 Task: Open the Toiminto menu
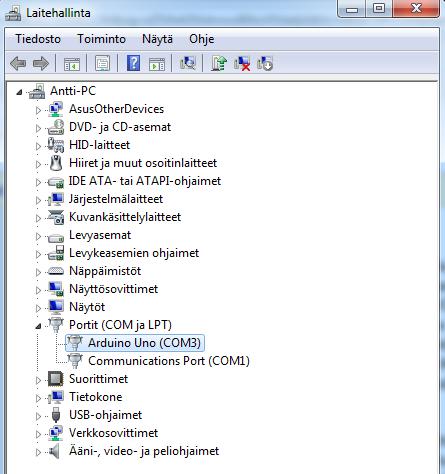point(101,39)
